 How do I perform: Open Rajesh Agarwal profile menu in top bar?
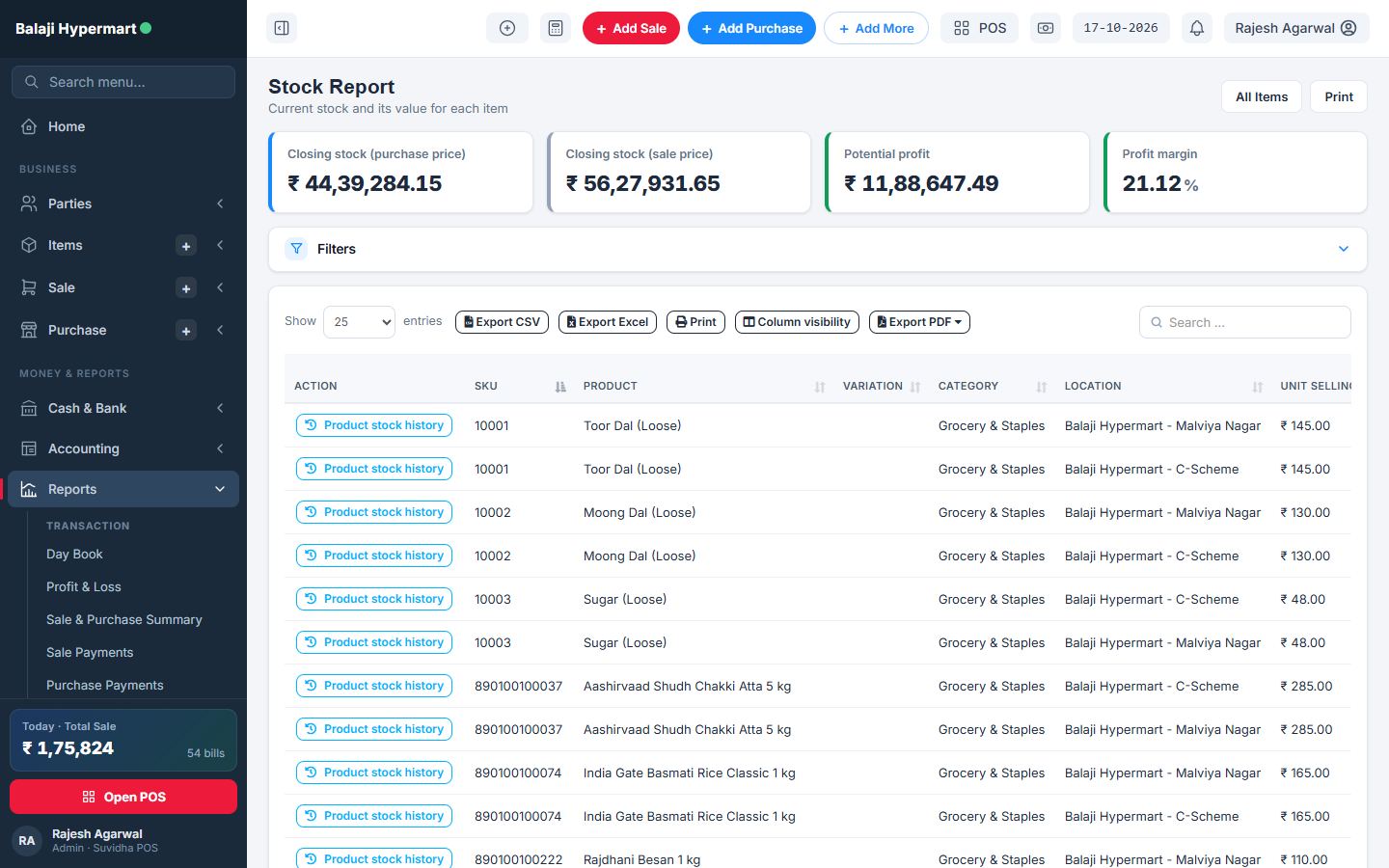(1296, 28)
